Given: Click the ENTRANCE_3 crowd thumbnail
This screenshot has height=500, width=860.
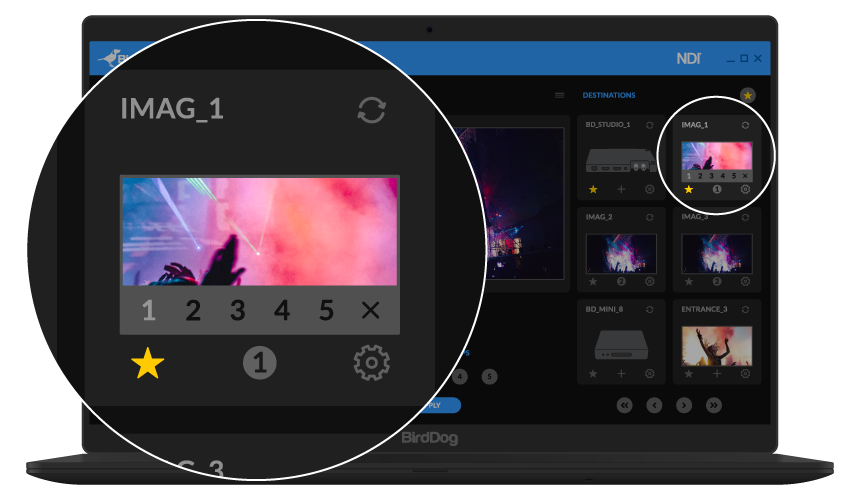Looking at the screenshot, I should coord(717,346).
